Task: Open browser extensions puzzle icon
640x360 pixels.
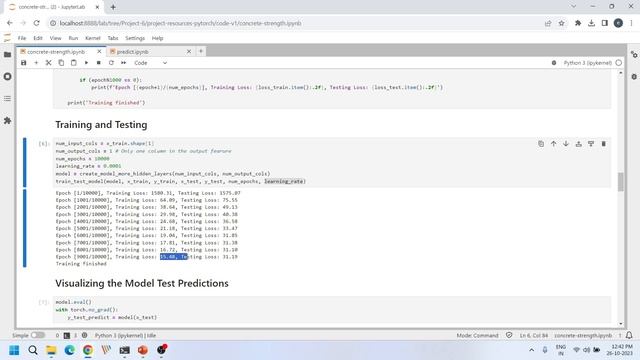Action: (x=578, y=23)
